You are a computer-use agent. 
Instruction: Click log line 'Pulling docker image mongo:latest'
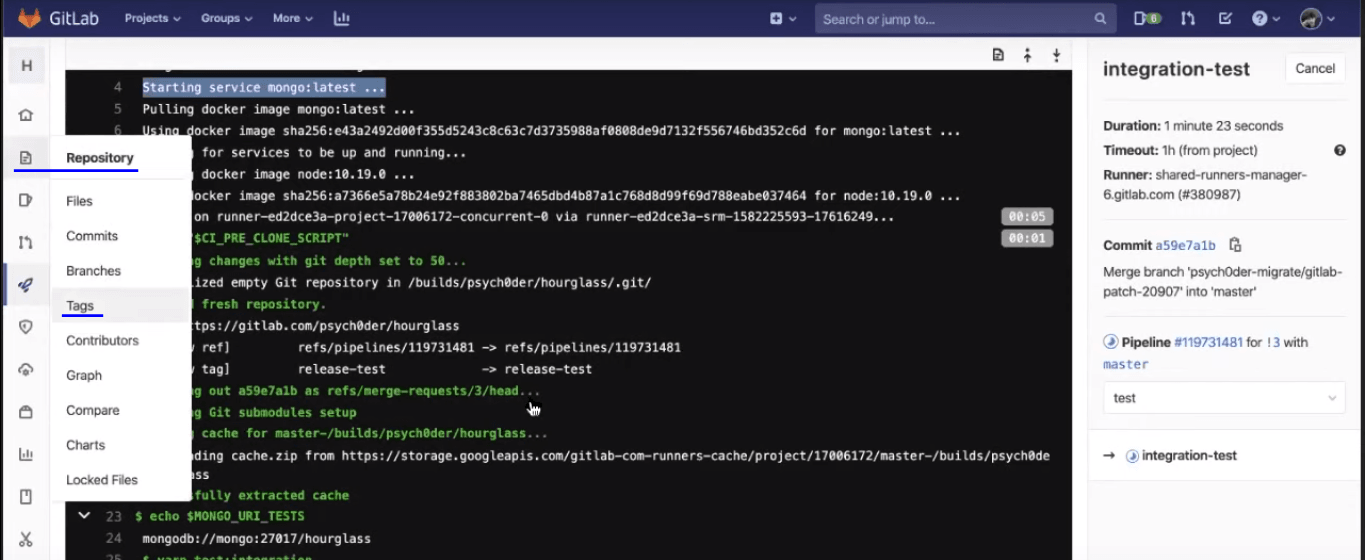(x=278, y=109)
